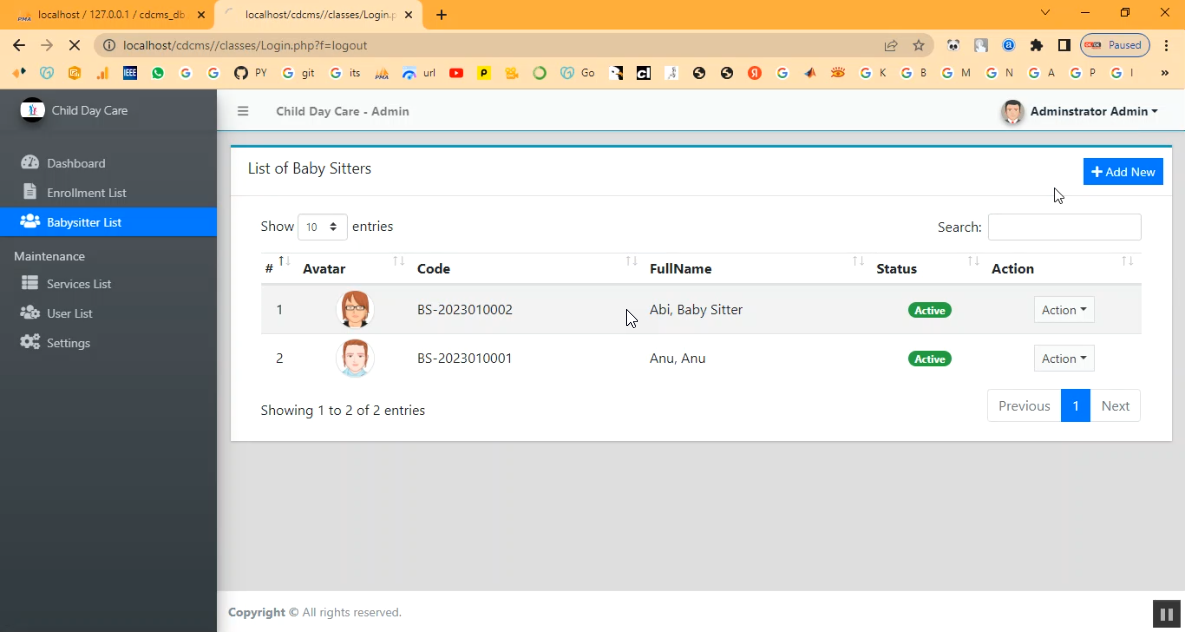Click the Child Day Care logo

coord(33,110)
